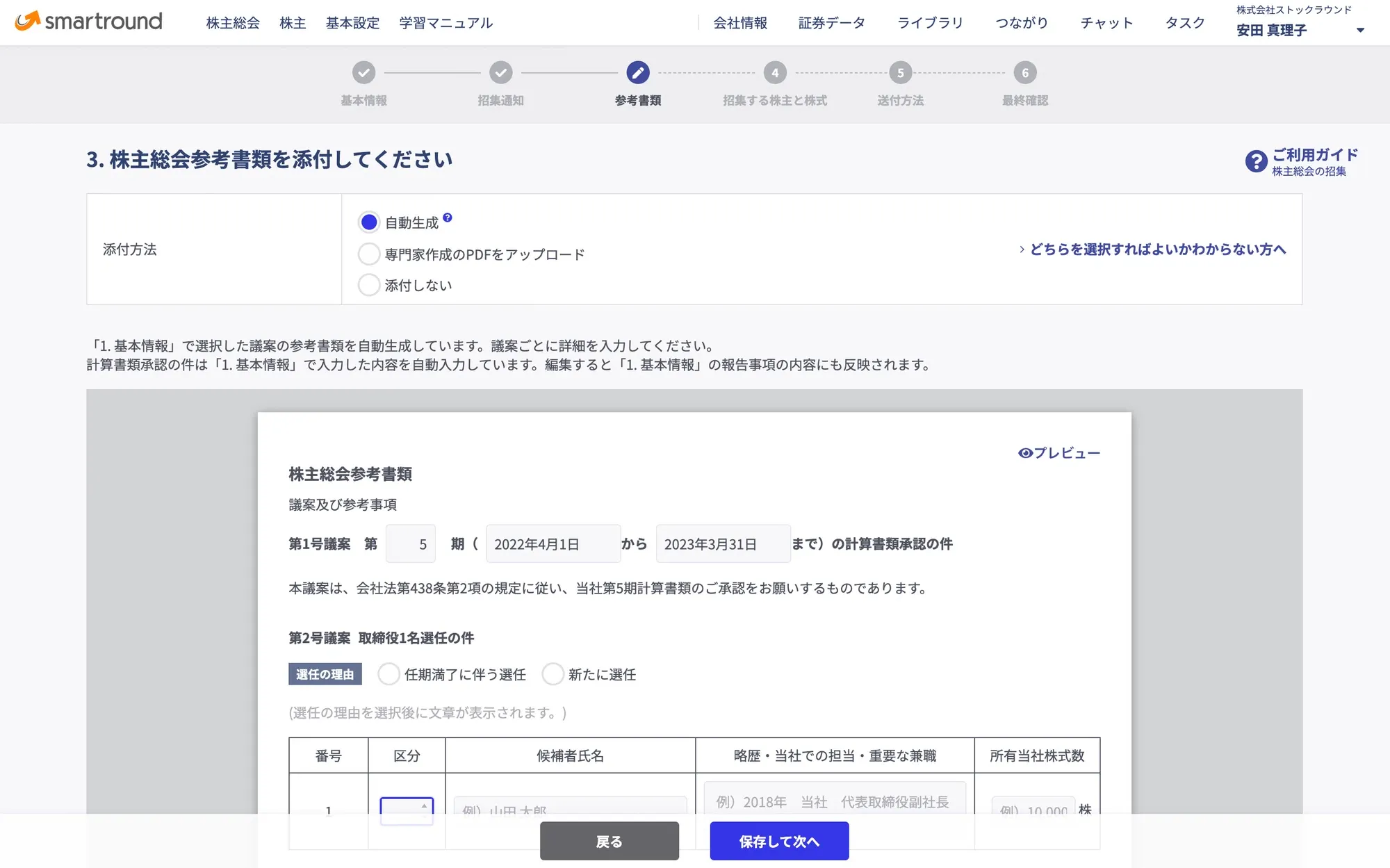Select the pencil icon on 参考書類 step
This screenshot has width=1390, height=868.
click(x=637, y=72)
